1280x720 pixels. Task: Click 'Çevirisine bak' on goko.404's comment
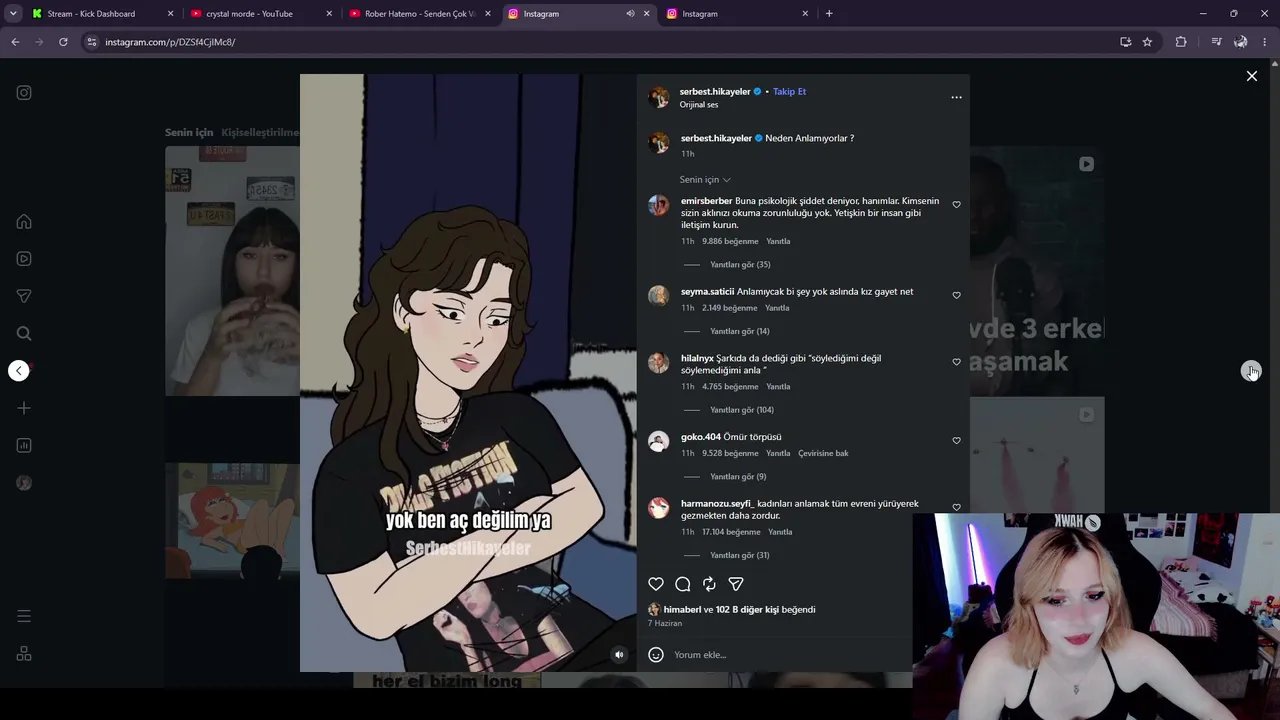(x=823, y=454)
